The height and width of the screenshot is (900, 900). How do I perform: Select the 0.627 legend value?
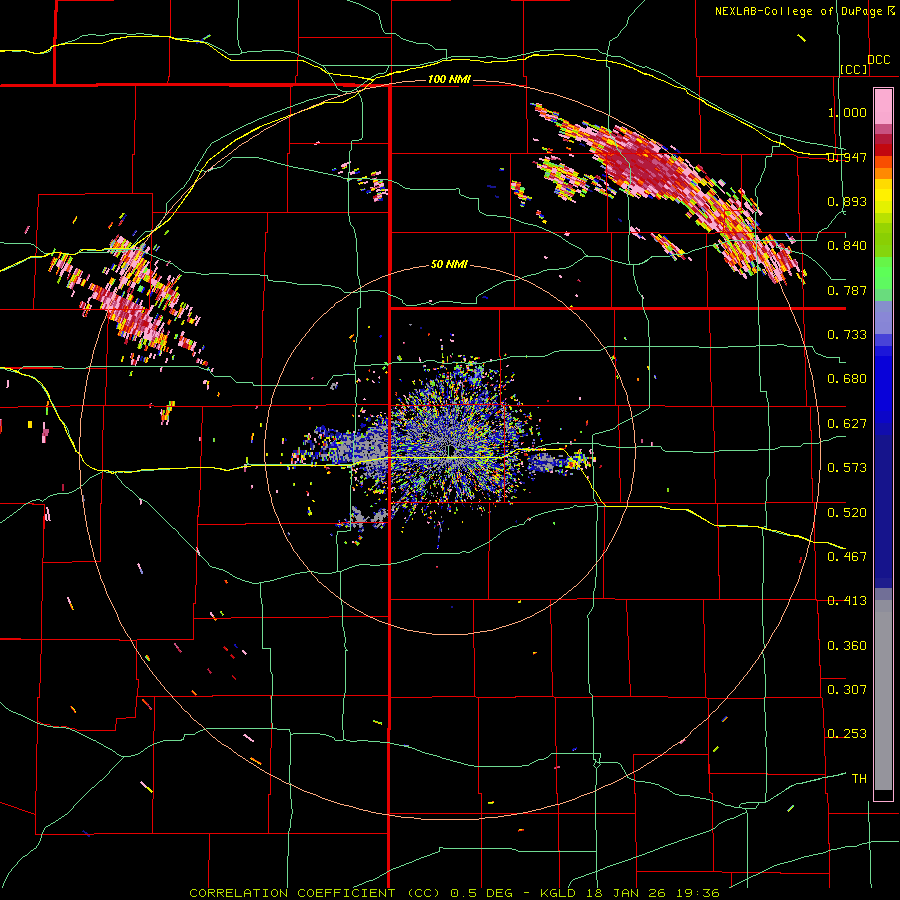847,424
